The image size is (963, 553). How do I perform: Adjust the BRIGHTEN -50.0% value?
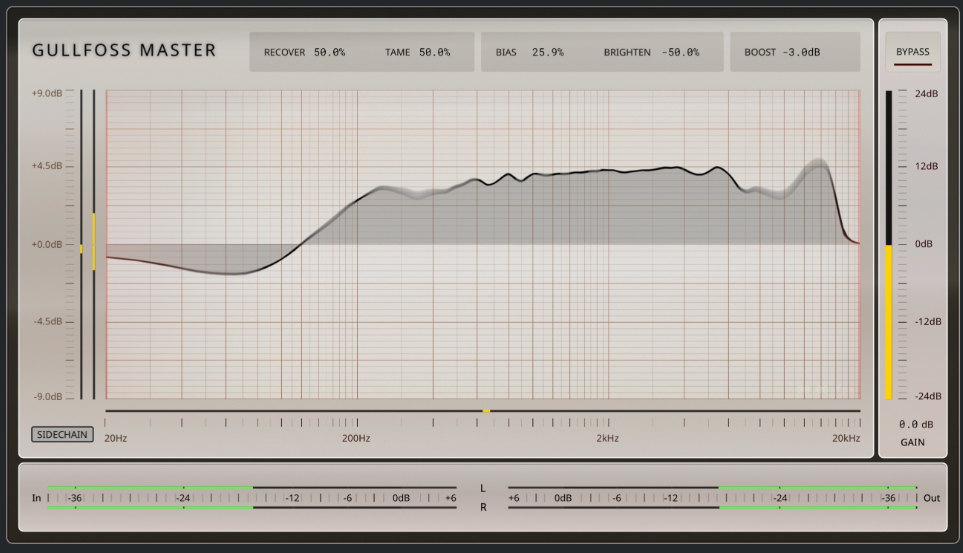[680, 52]
